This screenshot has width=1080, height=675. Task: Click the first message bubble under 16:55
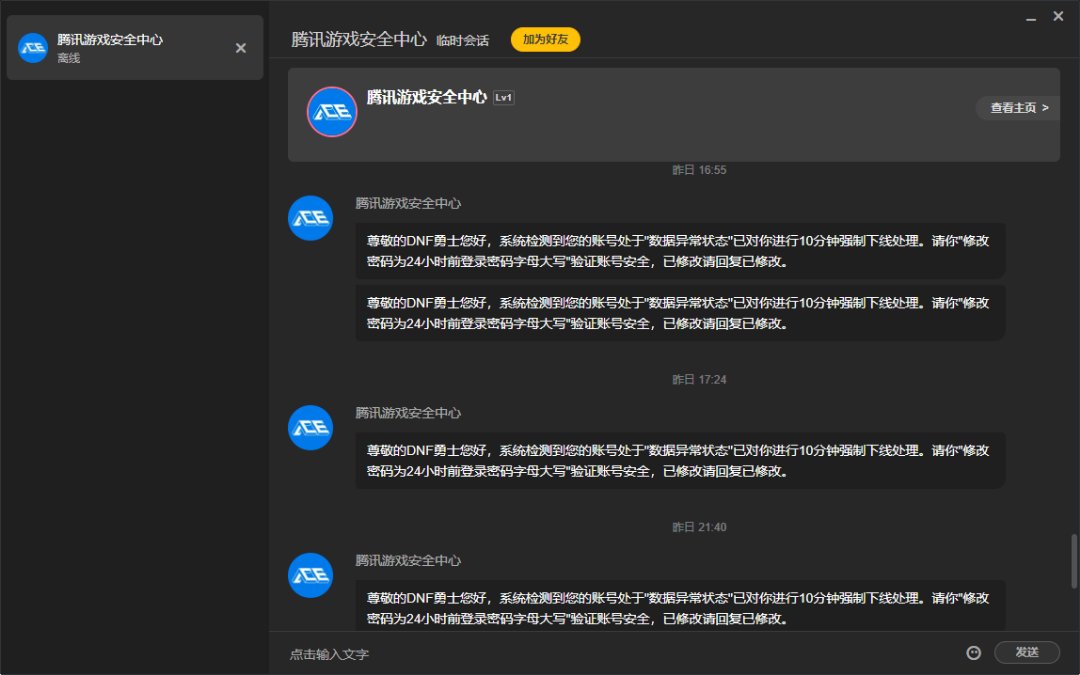(x=680, y=251)
